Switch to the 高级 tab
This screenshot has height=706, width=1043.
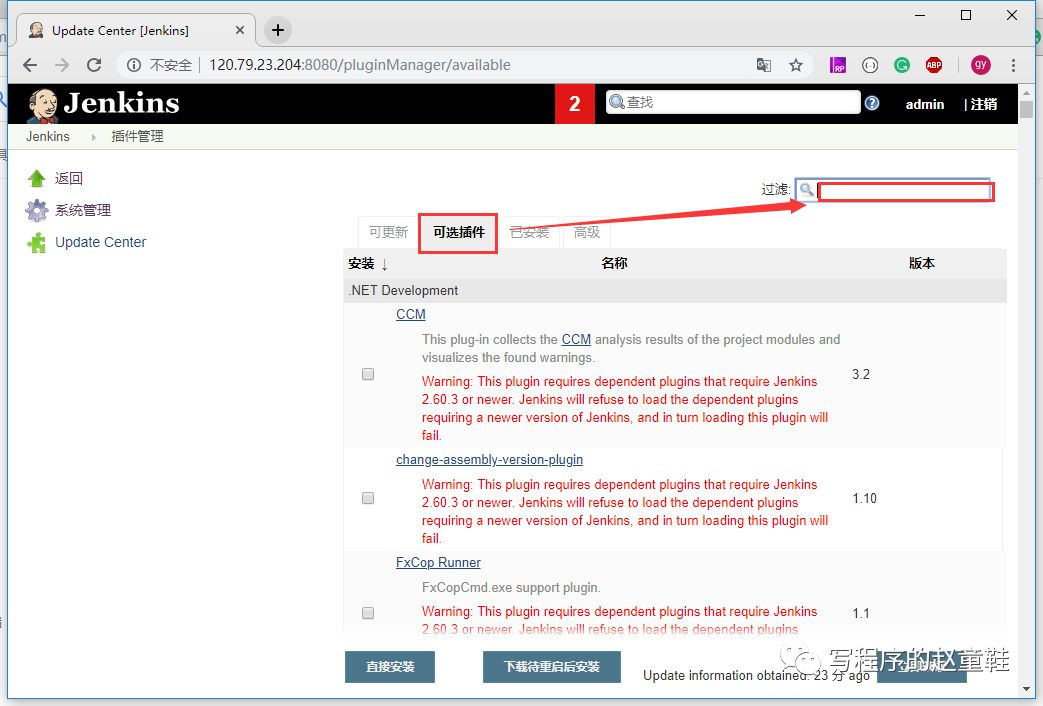click(x=587, y=232)
